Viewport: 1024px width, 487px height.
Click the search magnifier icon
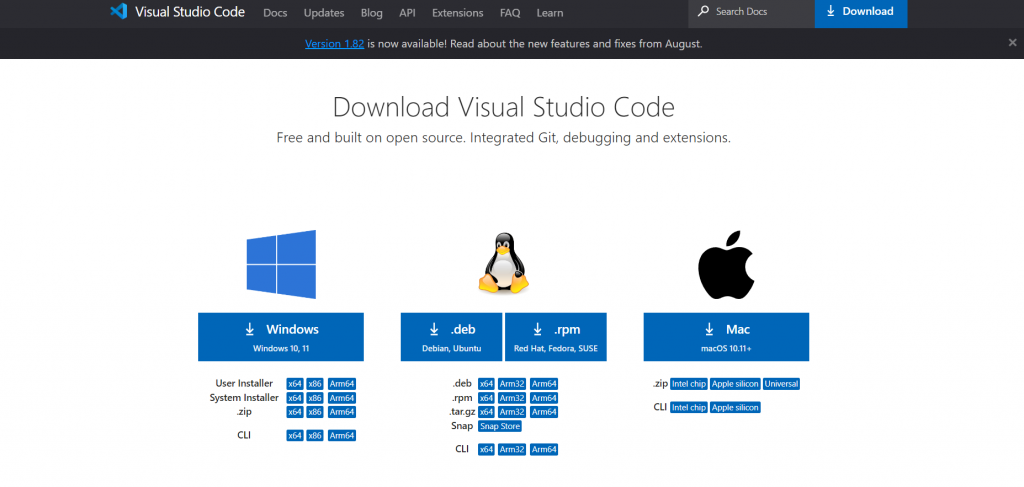click(703, 11)
